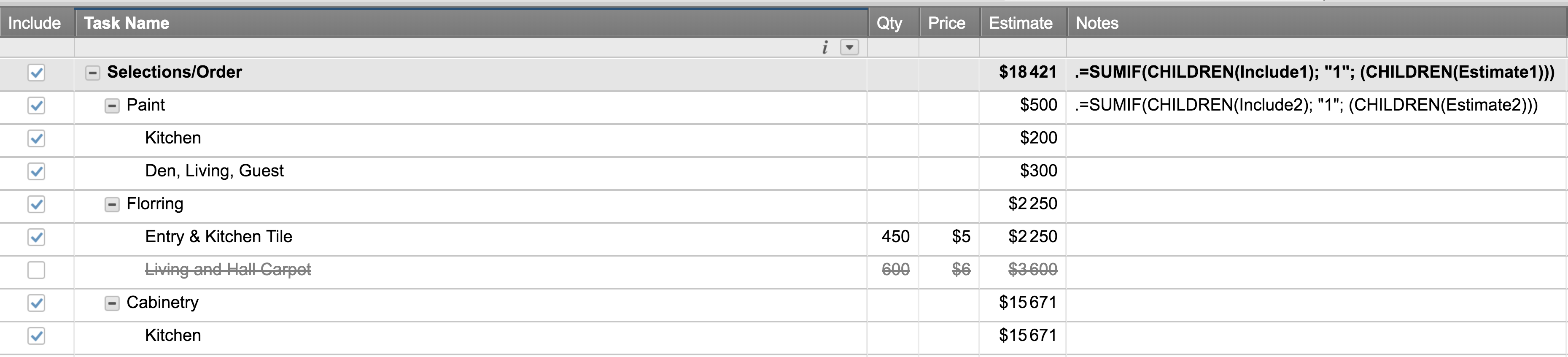Select the Florring task name
The height and width of the screenshot is (357, 1568).
pos(155,204)
